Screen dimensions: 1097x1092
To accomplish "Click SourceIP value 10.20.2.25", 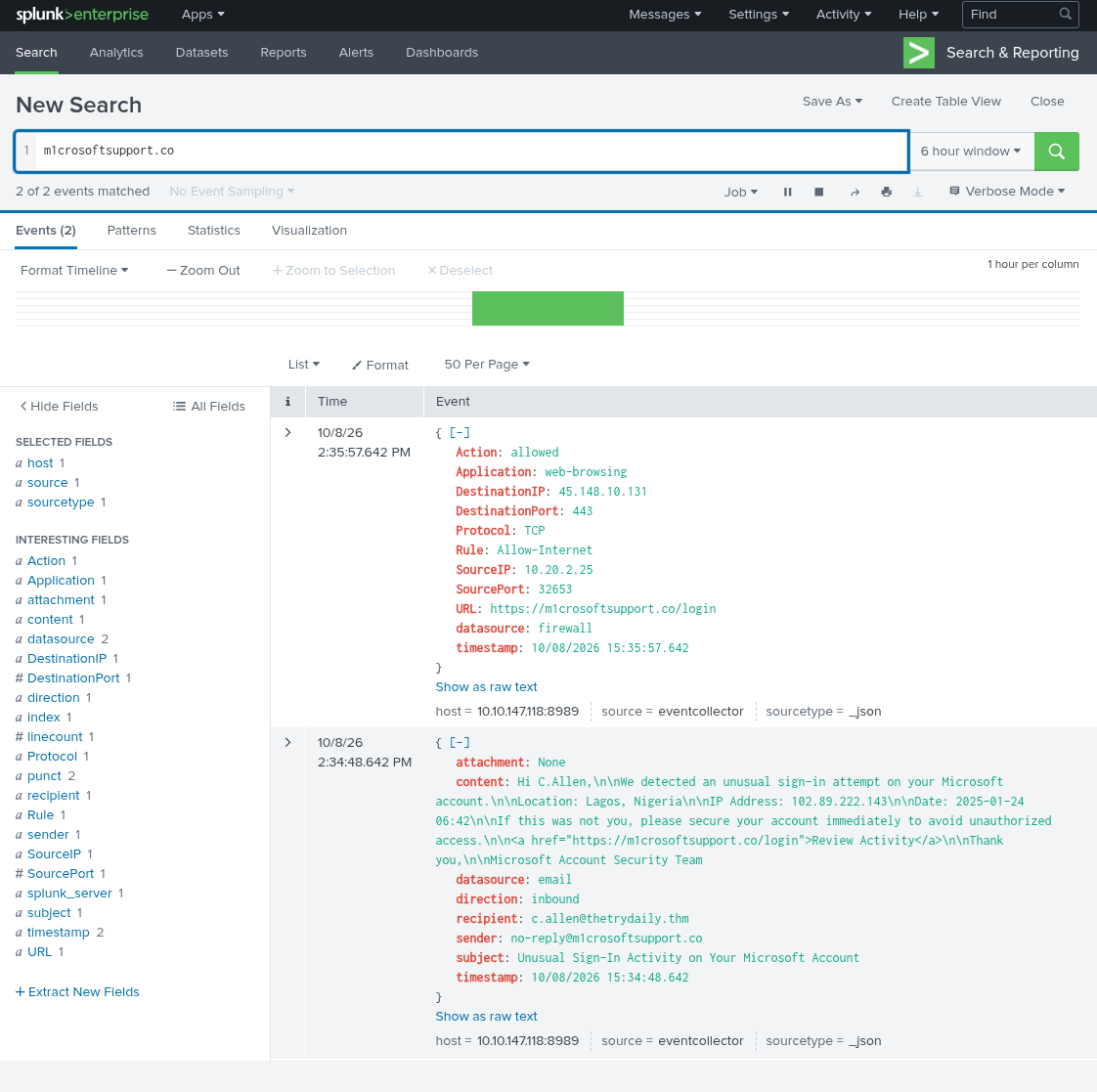I will pyautogui.click(x=558, y=570).
